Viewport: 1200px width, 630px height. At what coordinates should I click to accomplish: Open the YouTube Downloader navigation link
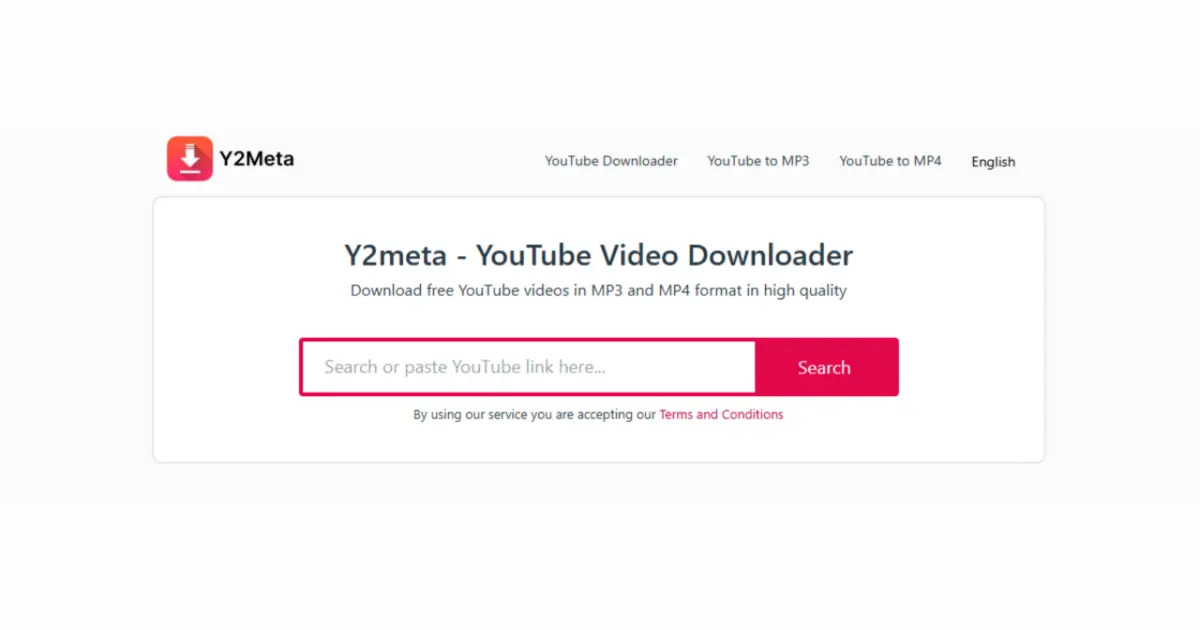(x=611, y=161)
